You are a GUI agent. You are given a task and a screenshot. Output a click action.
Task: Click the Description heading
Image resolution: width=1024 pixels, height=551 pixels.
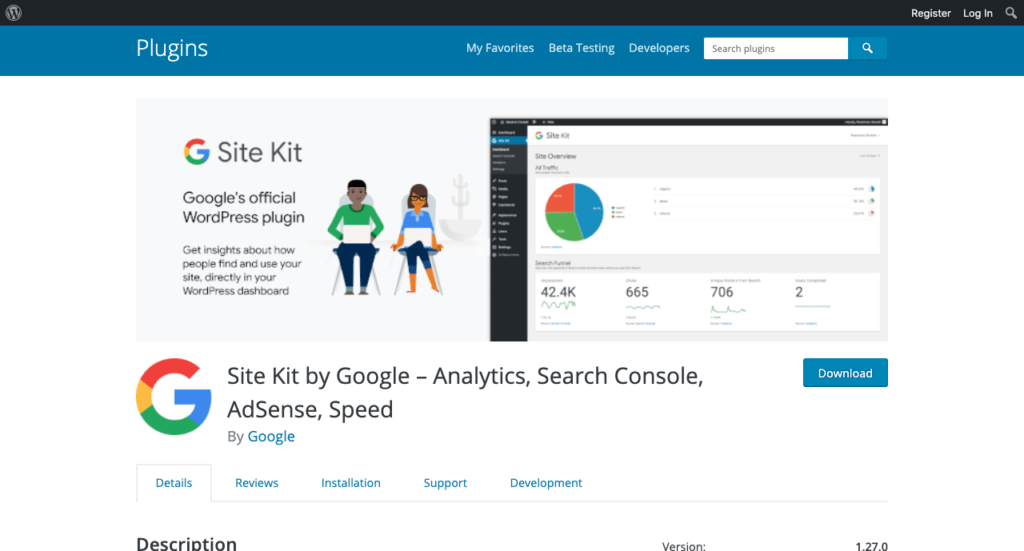tap(187, 543)
